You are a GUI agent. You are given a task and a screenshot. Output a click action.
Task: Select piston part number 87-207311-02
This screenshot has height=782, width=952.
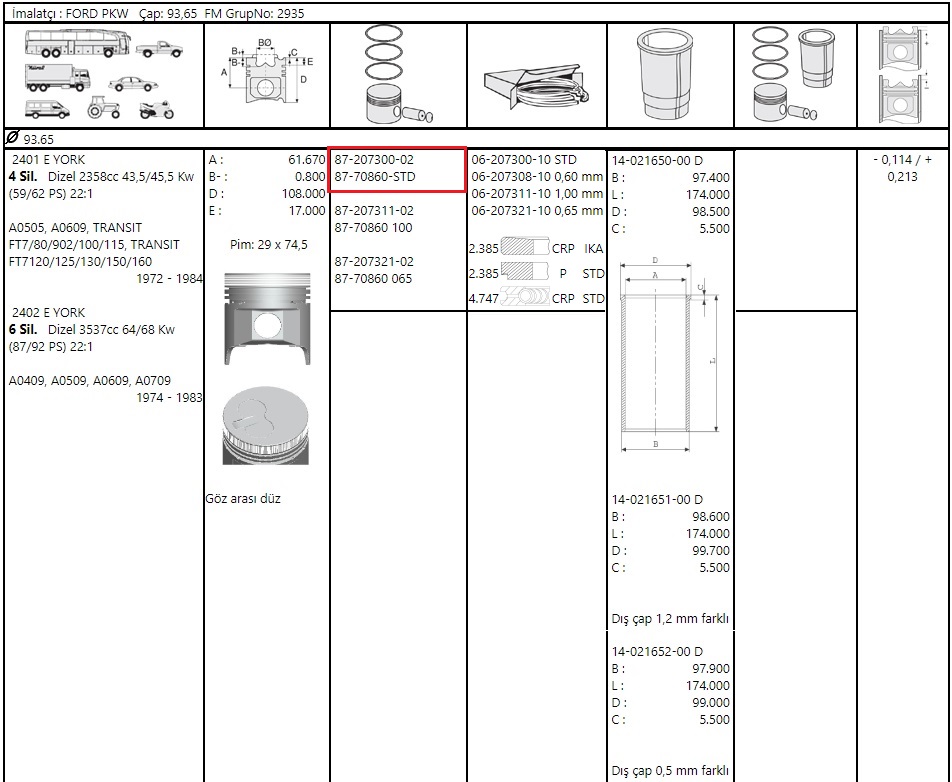click(x=374, y=211)
